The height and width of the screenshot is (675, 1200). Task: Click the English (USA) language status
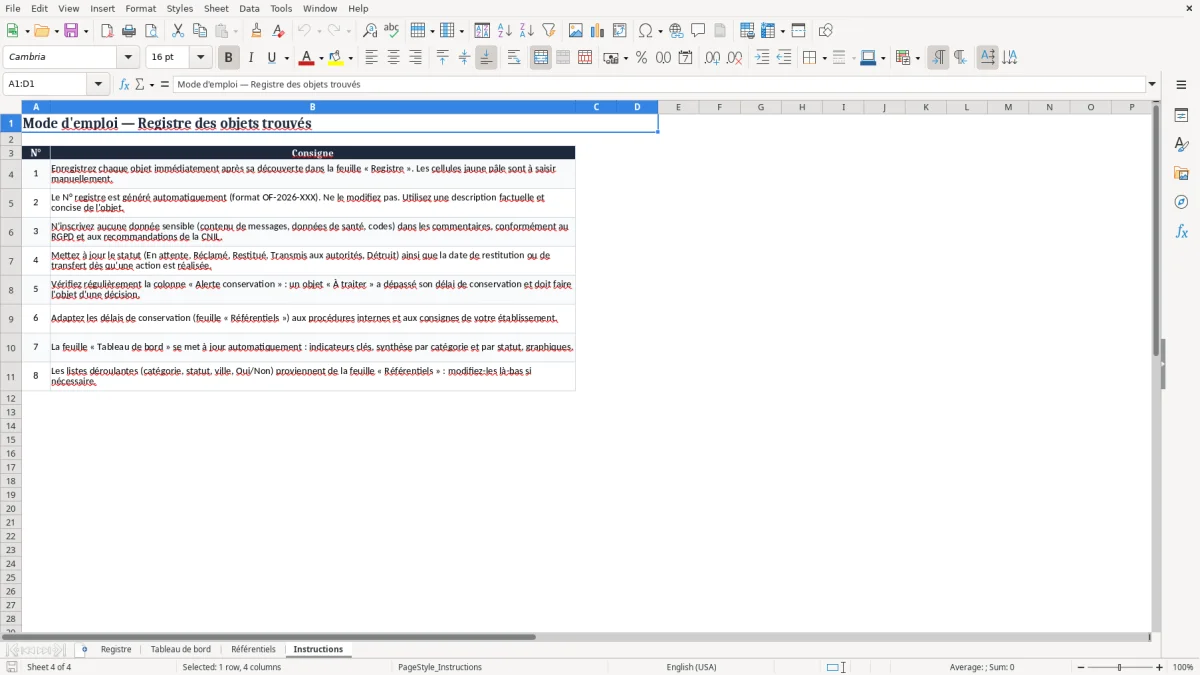[x=692, y=667]
